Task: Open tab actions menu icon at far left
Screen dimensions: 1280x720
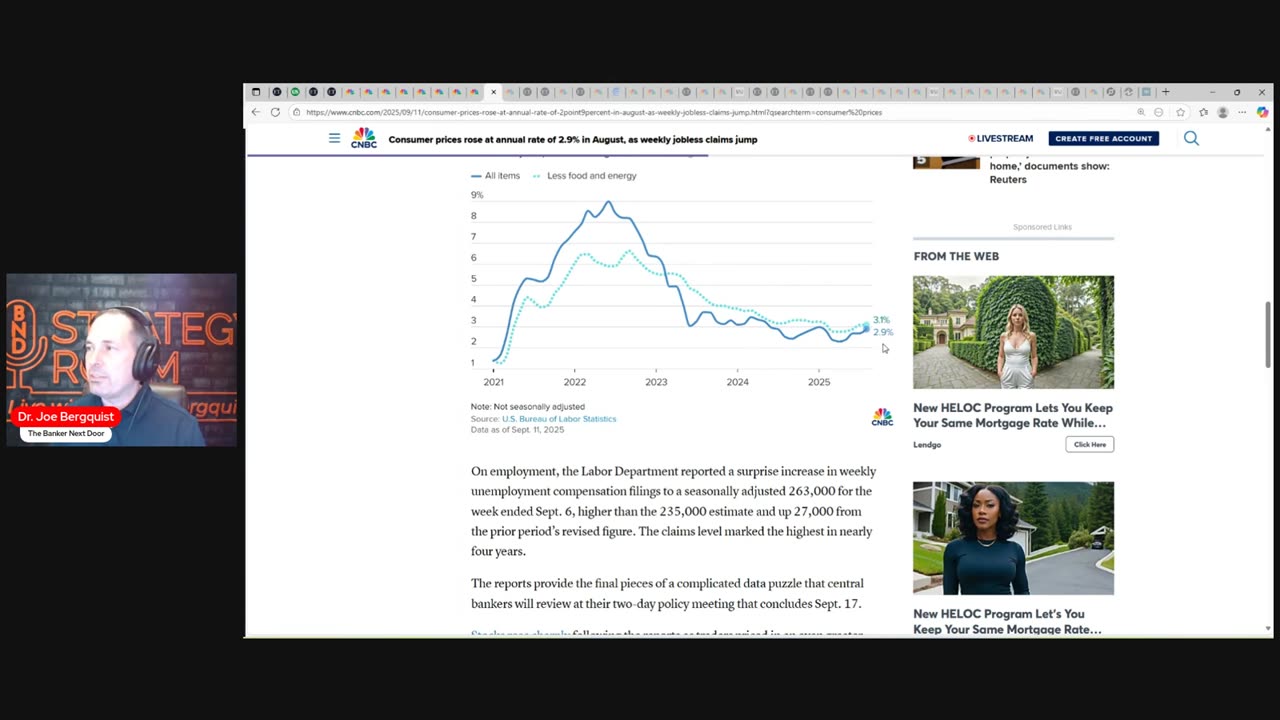Action: tap(256, 92)
